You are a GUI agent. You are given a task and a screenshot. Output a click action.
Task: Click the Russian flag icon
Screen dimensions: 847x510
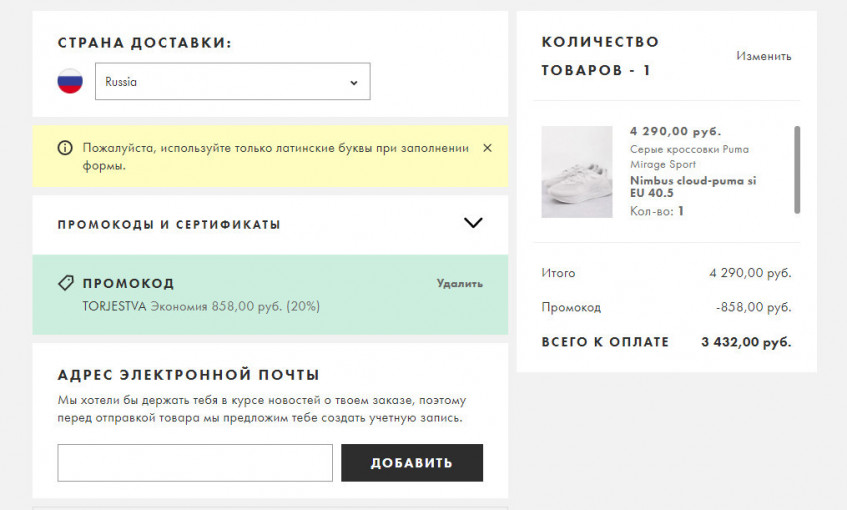point(70,82)
